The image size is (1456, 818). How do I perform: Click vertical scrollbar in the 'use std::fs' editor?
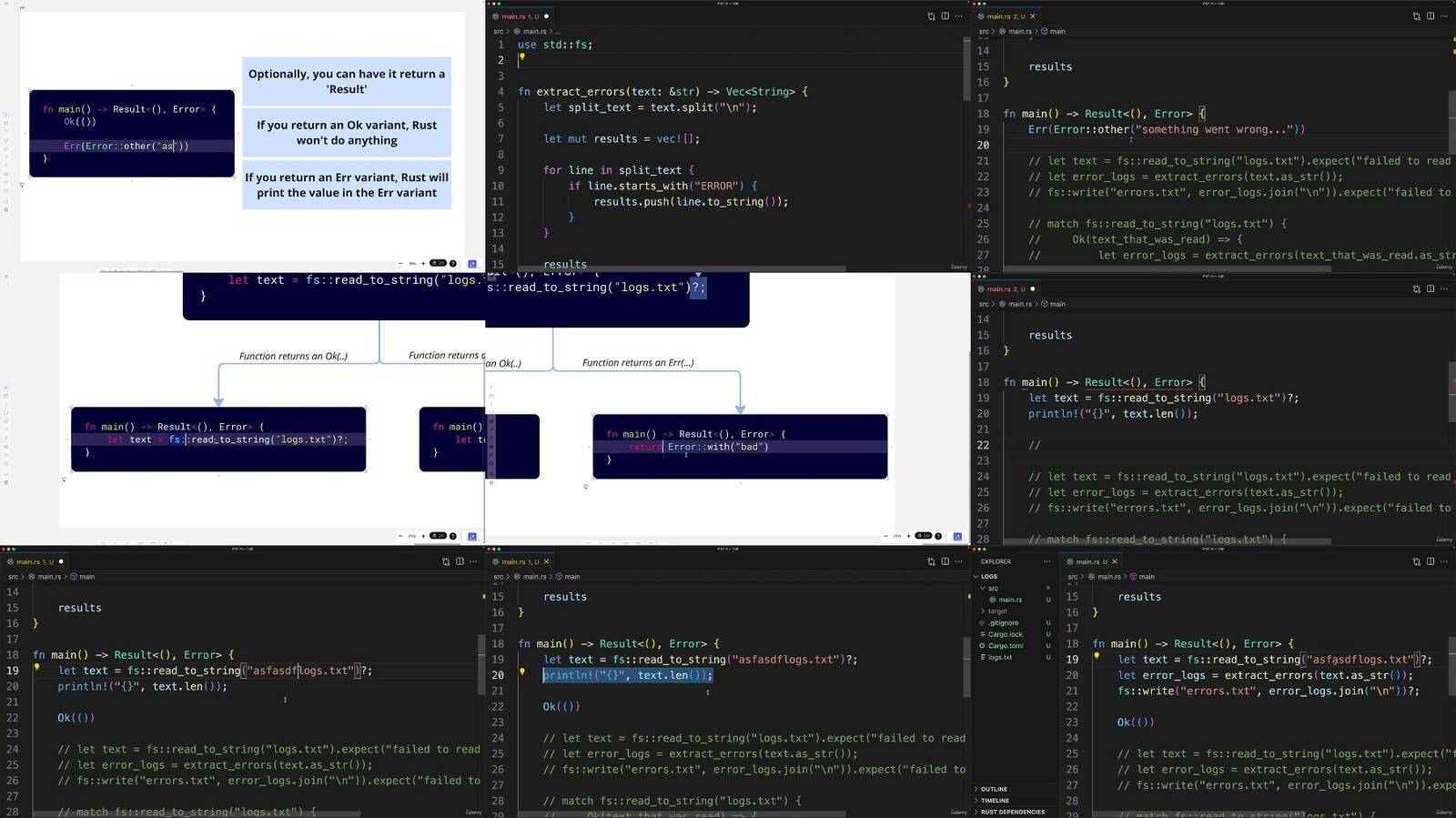click(966, 68)
